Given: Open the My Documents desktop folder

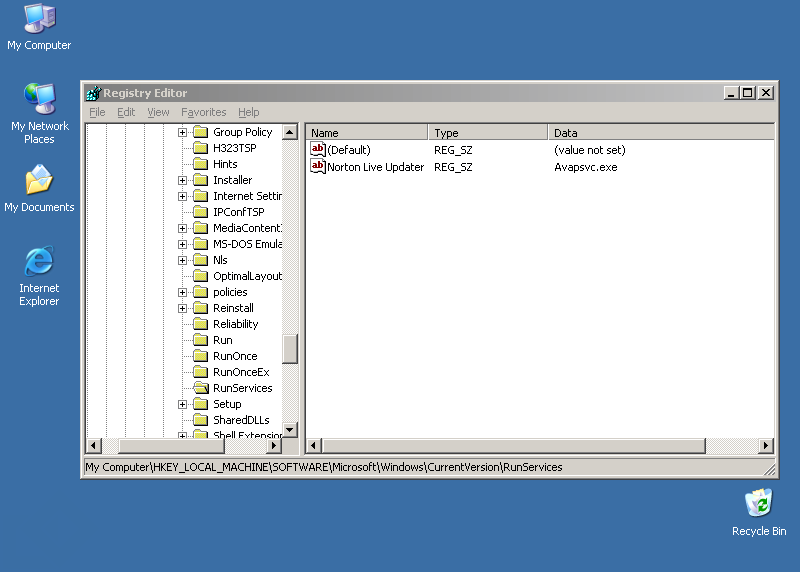Looking at the screenshot, I should 39,181.
